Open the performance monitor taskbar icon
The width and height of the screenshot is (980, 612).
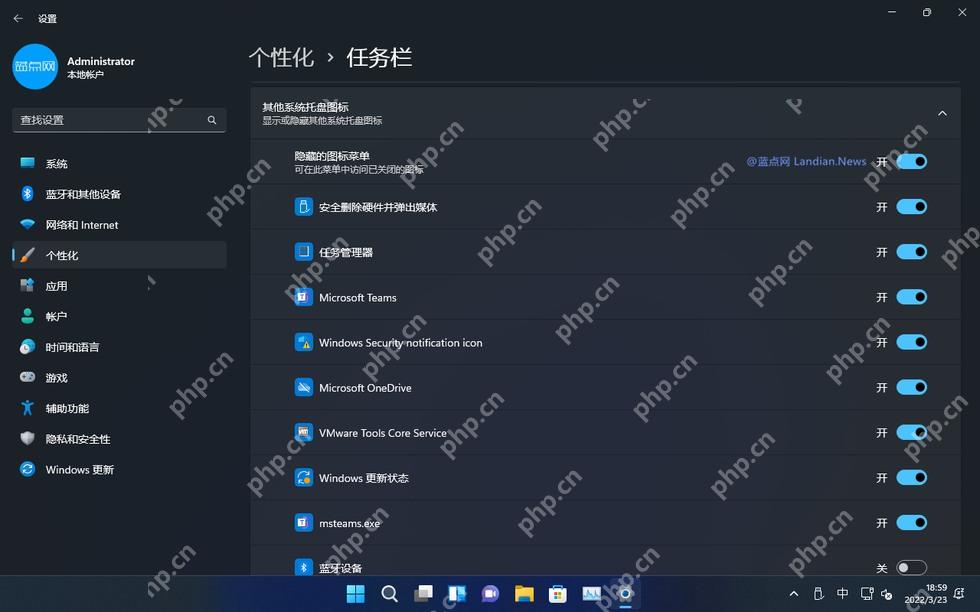pos(591,593)
